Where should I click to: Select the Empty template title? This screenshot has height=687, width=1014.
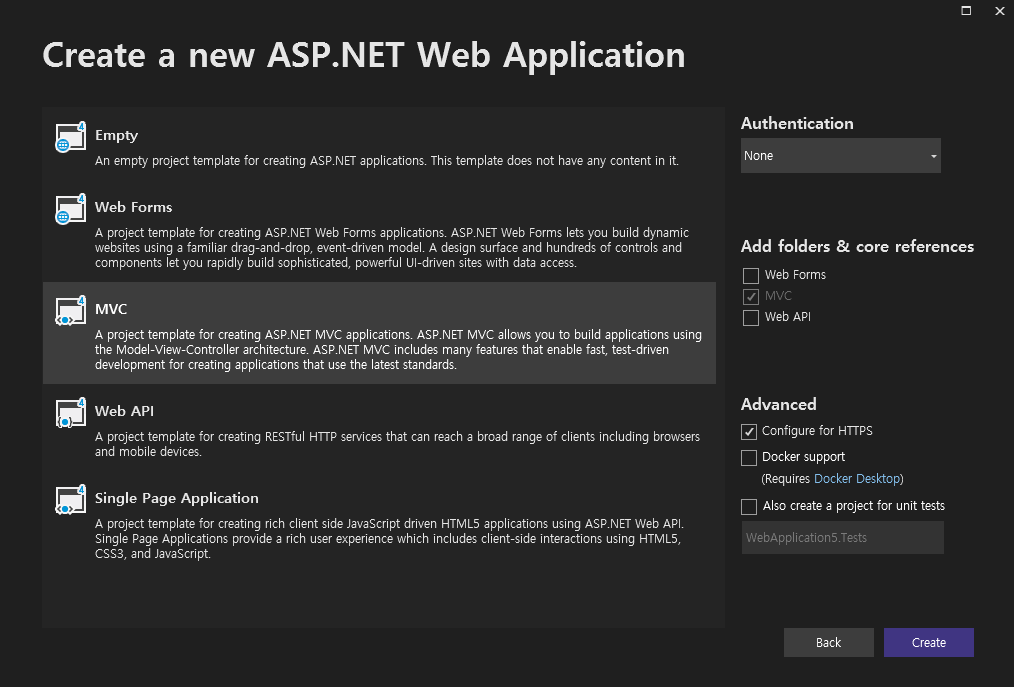(x=116, y=135)
